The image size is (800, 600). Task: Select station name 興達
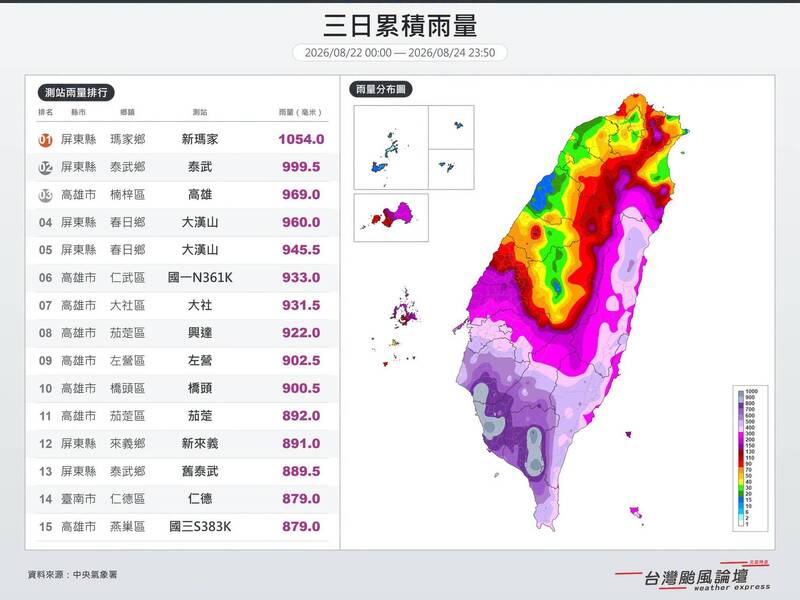(199, 333)
